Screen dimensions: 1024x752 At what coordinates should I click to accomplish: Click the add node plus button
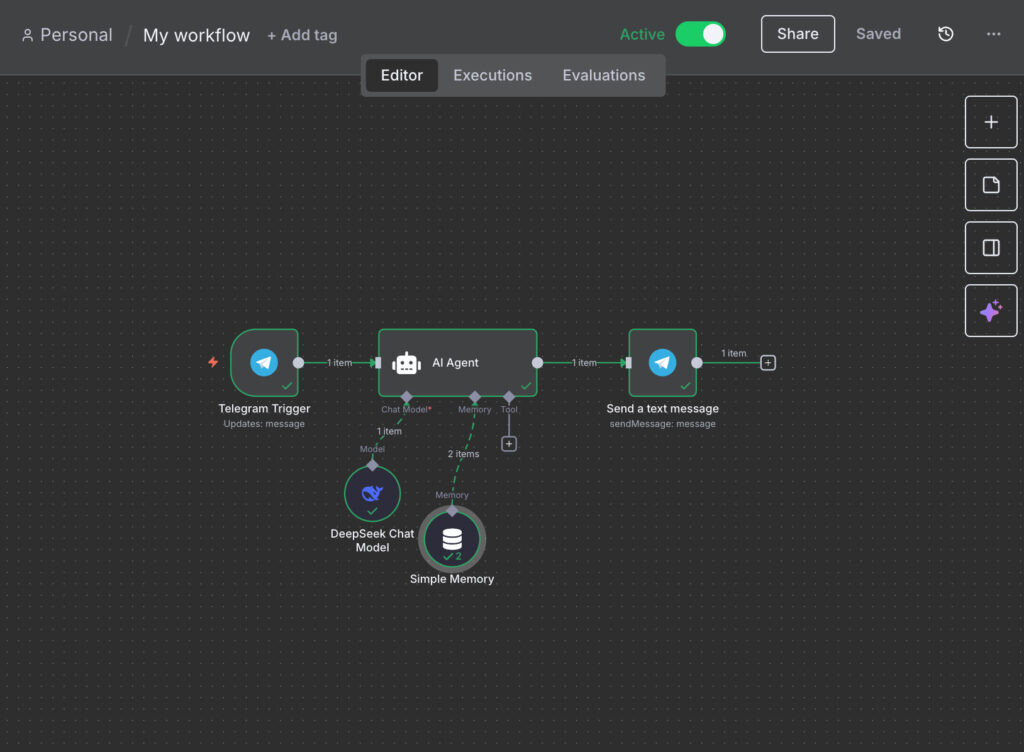(x=990, y=122)
